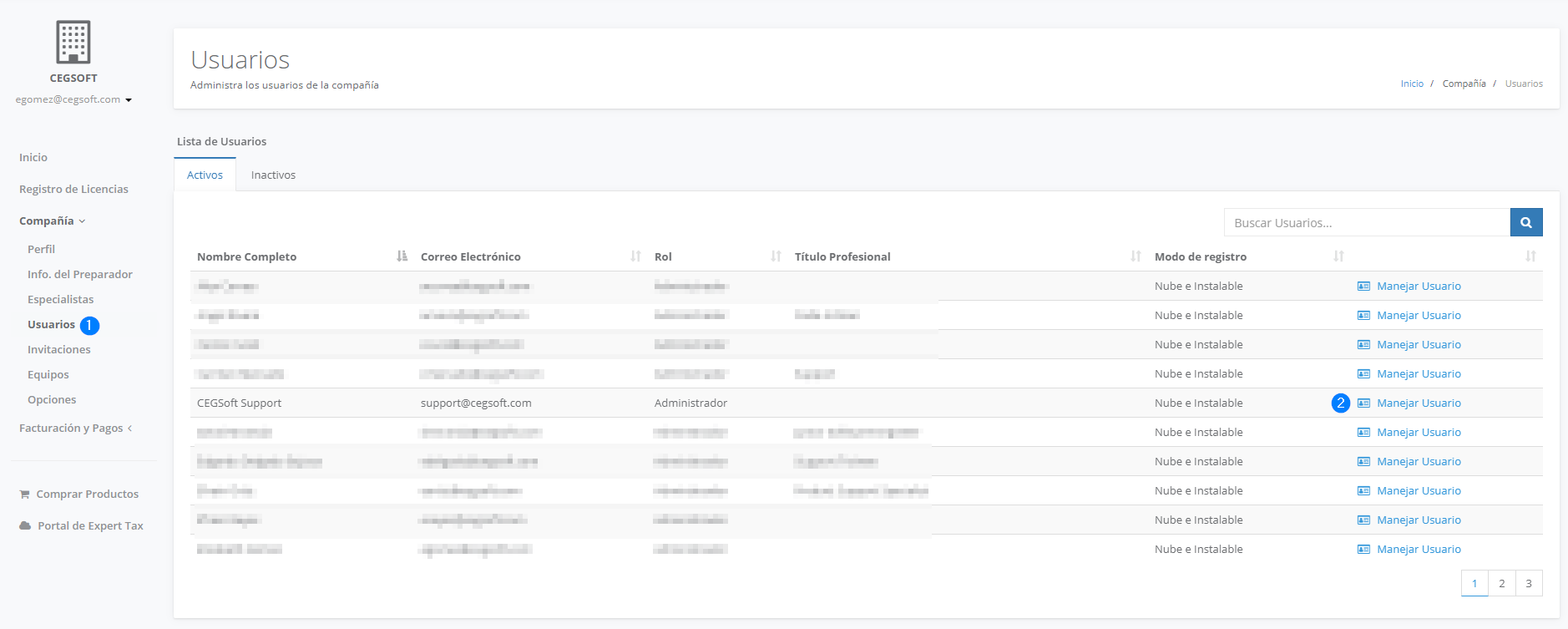Focus the Buscar Usuarios search field
This screenshot has height=629, width=1568.
(x=1367, y=222)
